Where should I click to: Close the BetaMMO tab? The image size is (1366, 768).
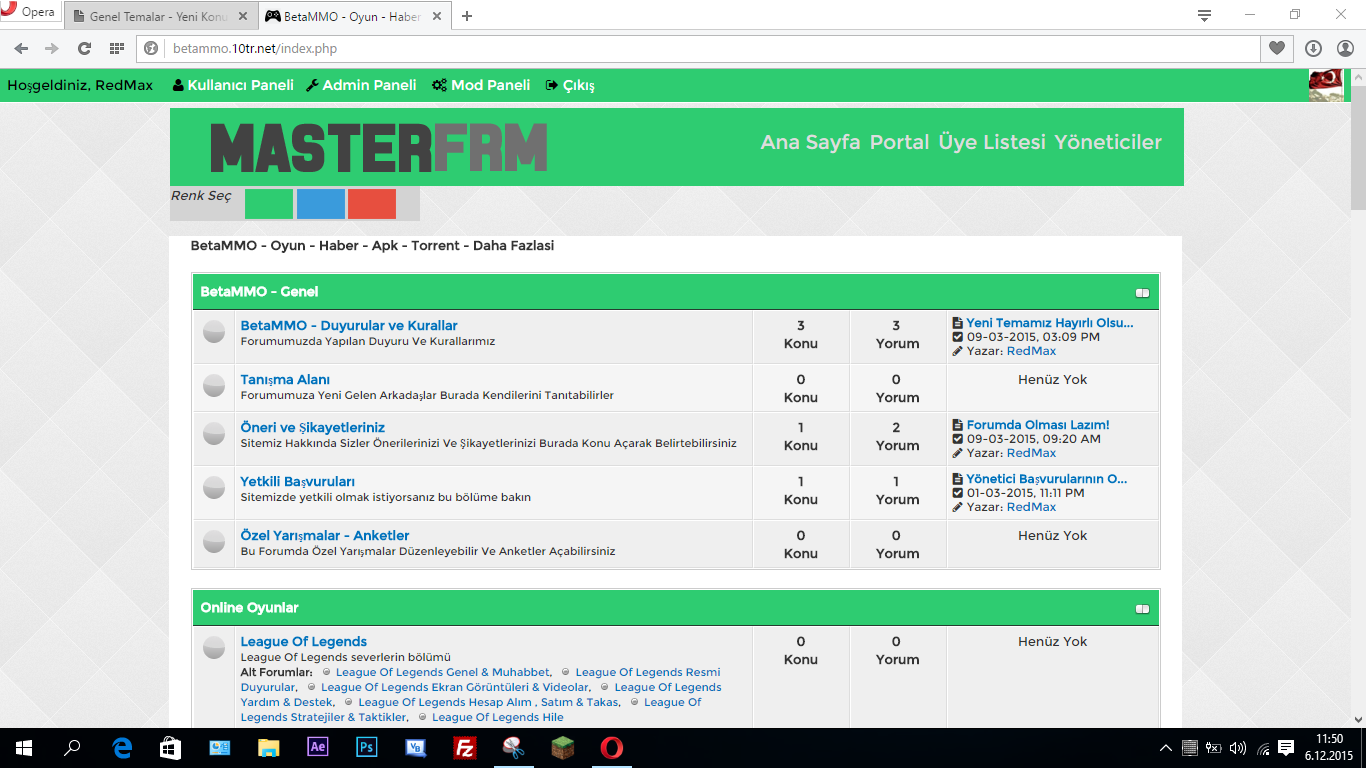tap(437, 16)
